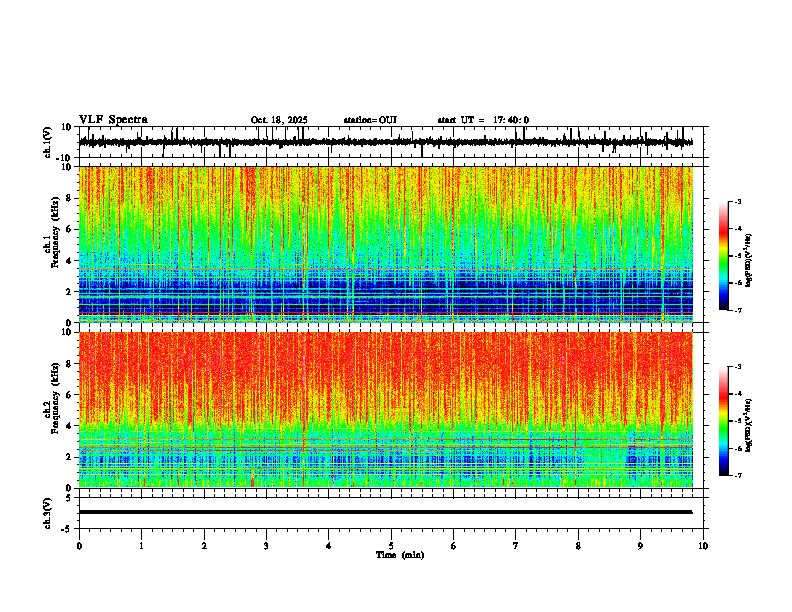The width and height of the screenshot is (792, 612).
Task: Click tick label "1" on the Time axis
Action: coord(141,546)
